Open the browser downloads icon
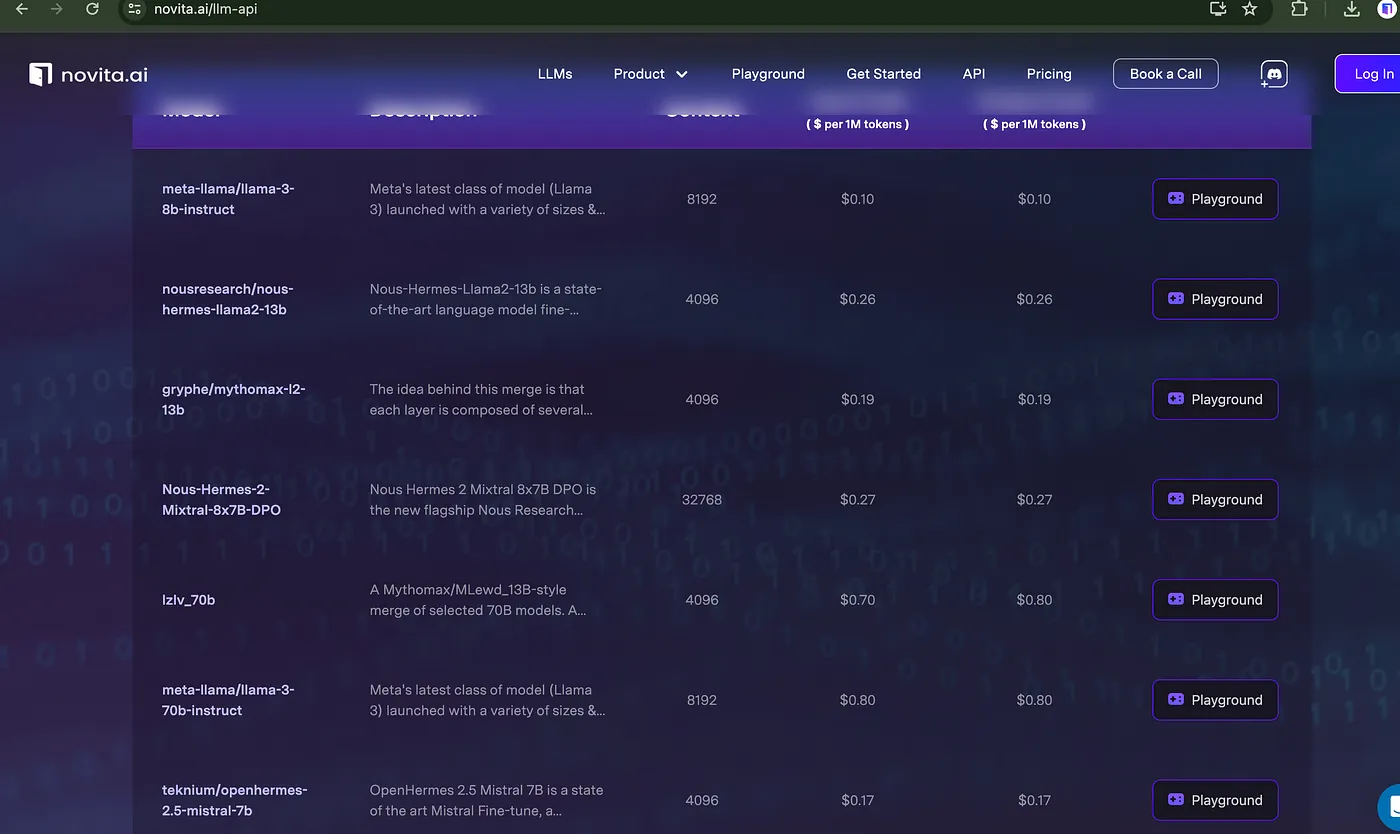The width and height of the screenshot is (1400, 834). [1351, 9]
